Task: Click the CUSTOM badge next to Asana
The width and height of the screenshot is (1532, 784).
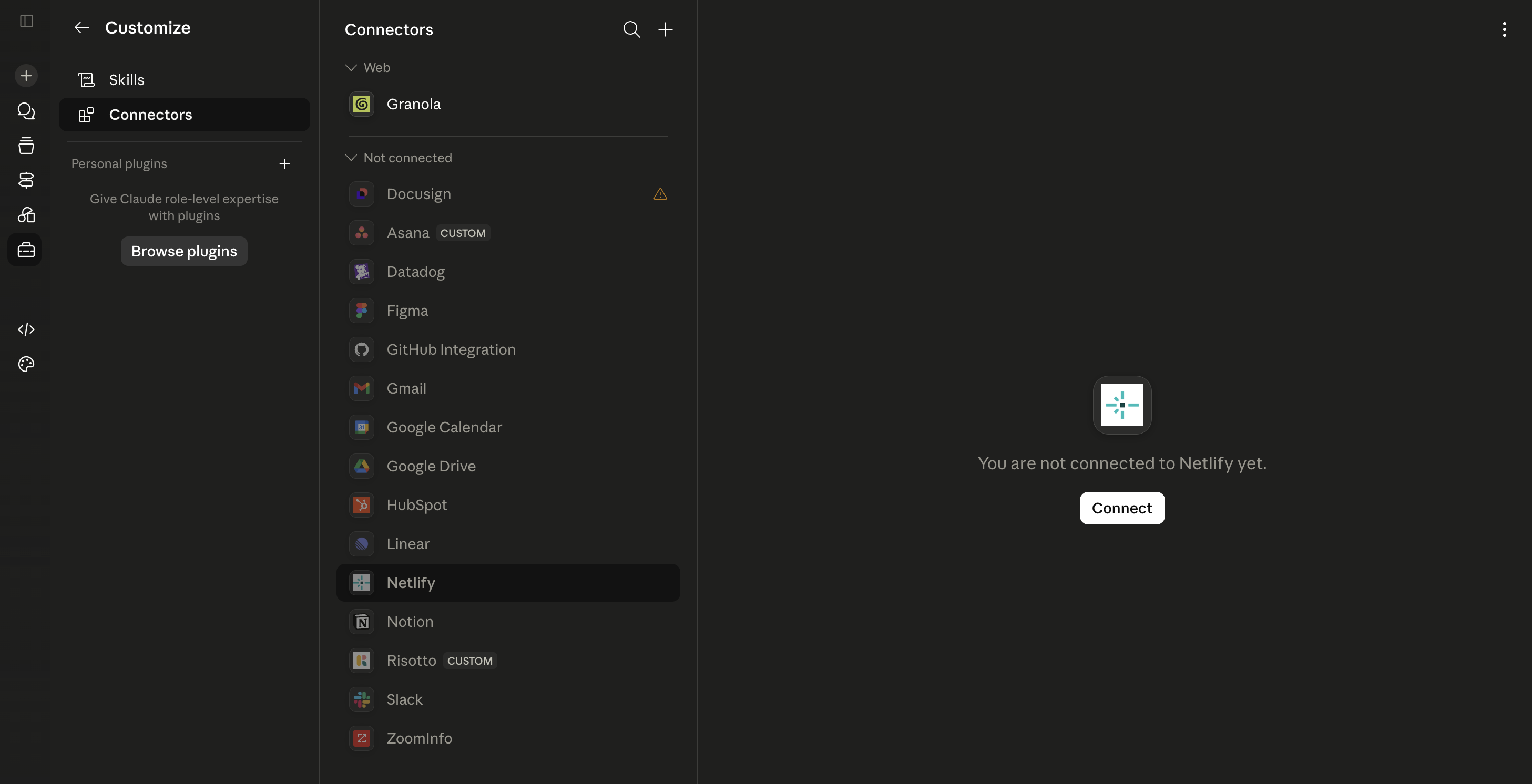Action: coord(463,233)
